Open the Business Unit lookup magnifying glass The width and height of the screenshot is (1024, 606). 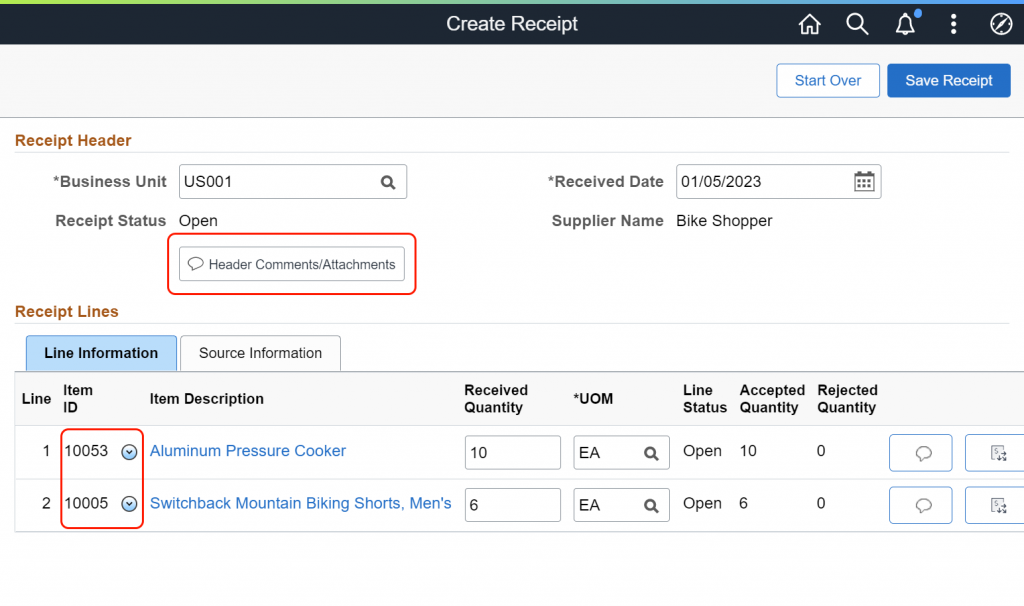[x=388, y=181]
